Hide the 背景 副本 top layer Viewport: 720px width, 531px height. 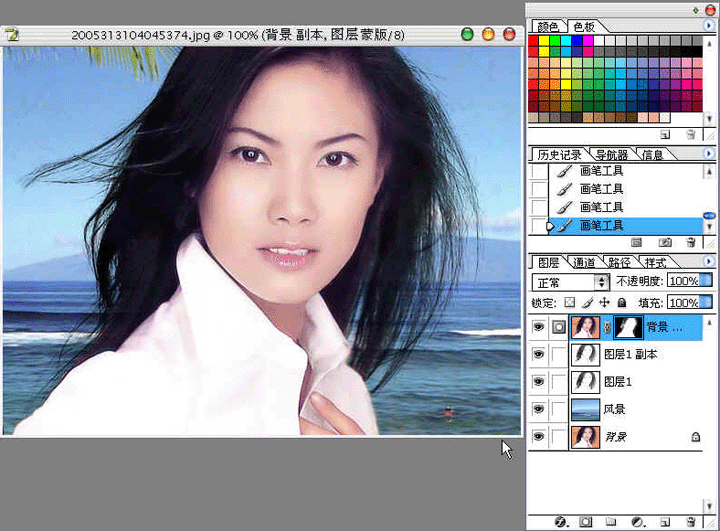(538, 327)
